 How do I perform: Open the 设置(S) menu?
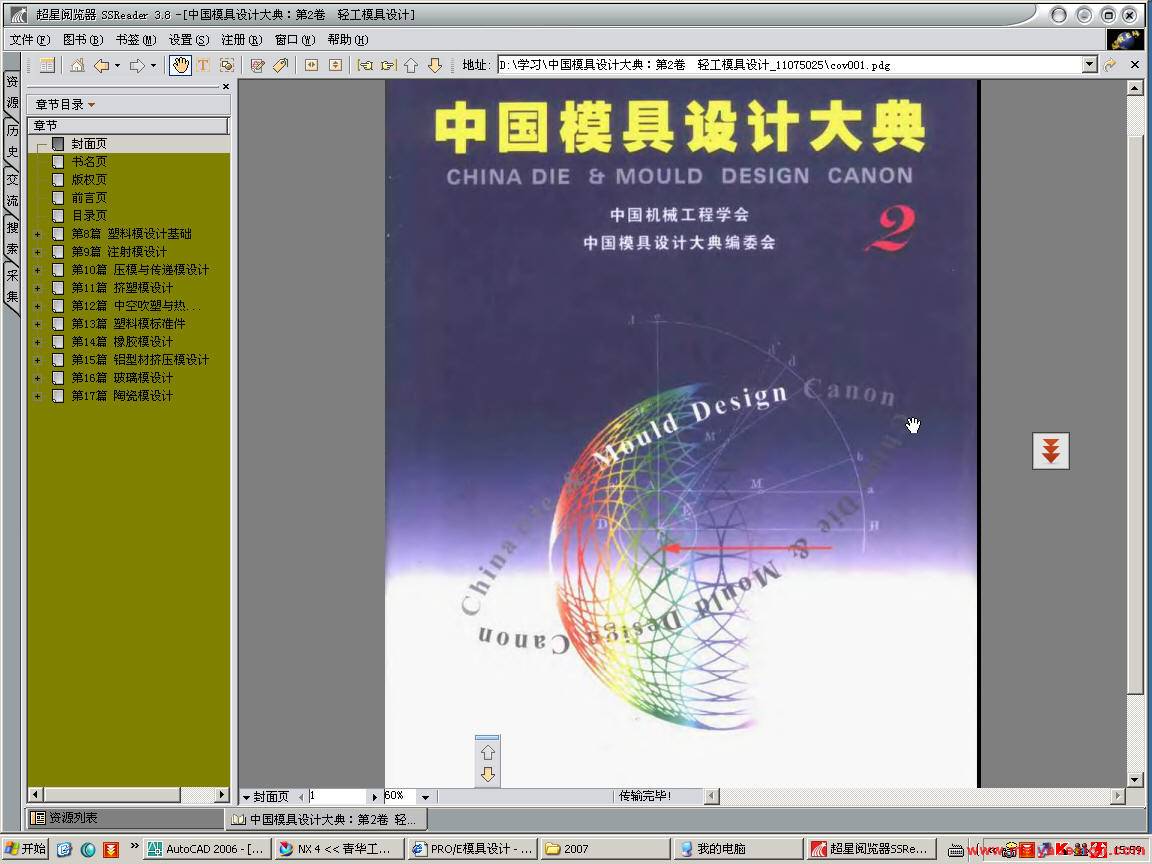pos(189,40)
